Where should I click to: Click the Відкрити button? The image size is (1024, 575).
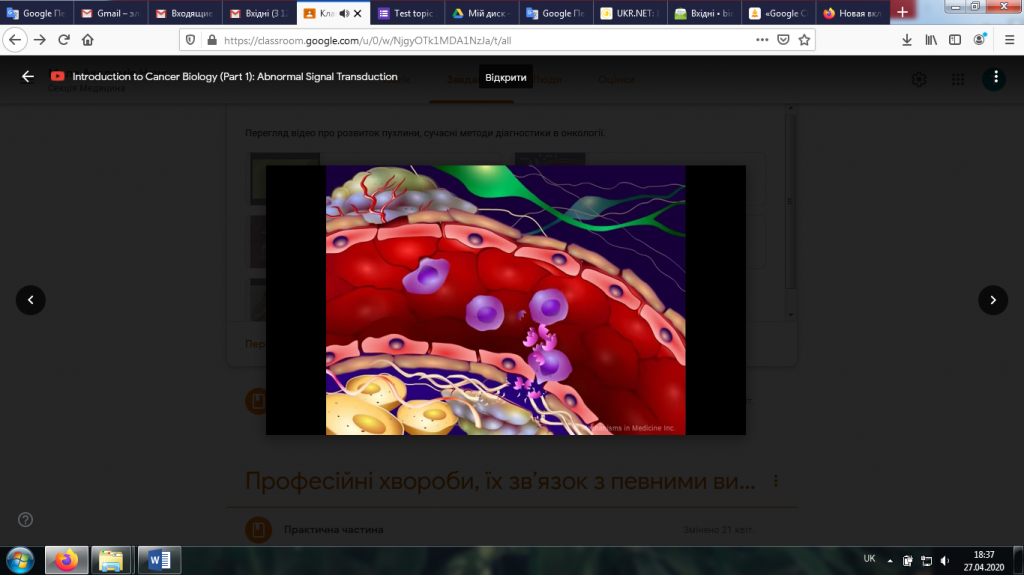[505, 77]
